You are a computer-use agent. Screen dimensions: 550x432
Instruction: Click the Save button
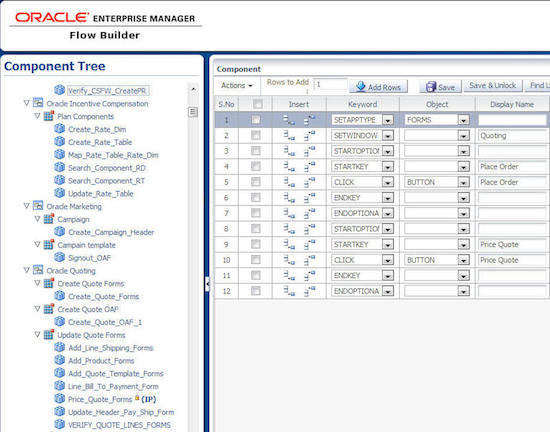pos(440,87)
